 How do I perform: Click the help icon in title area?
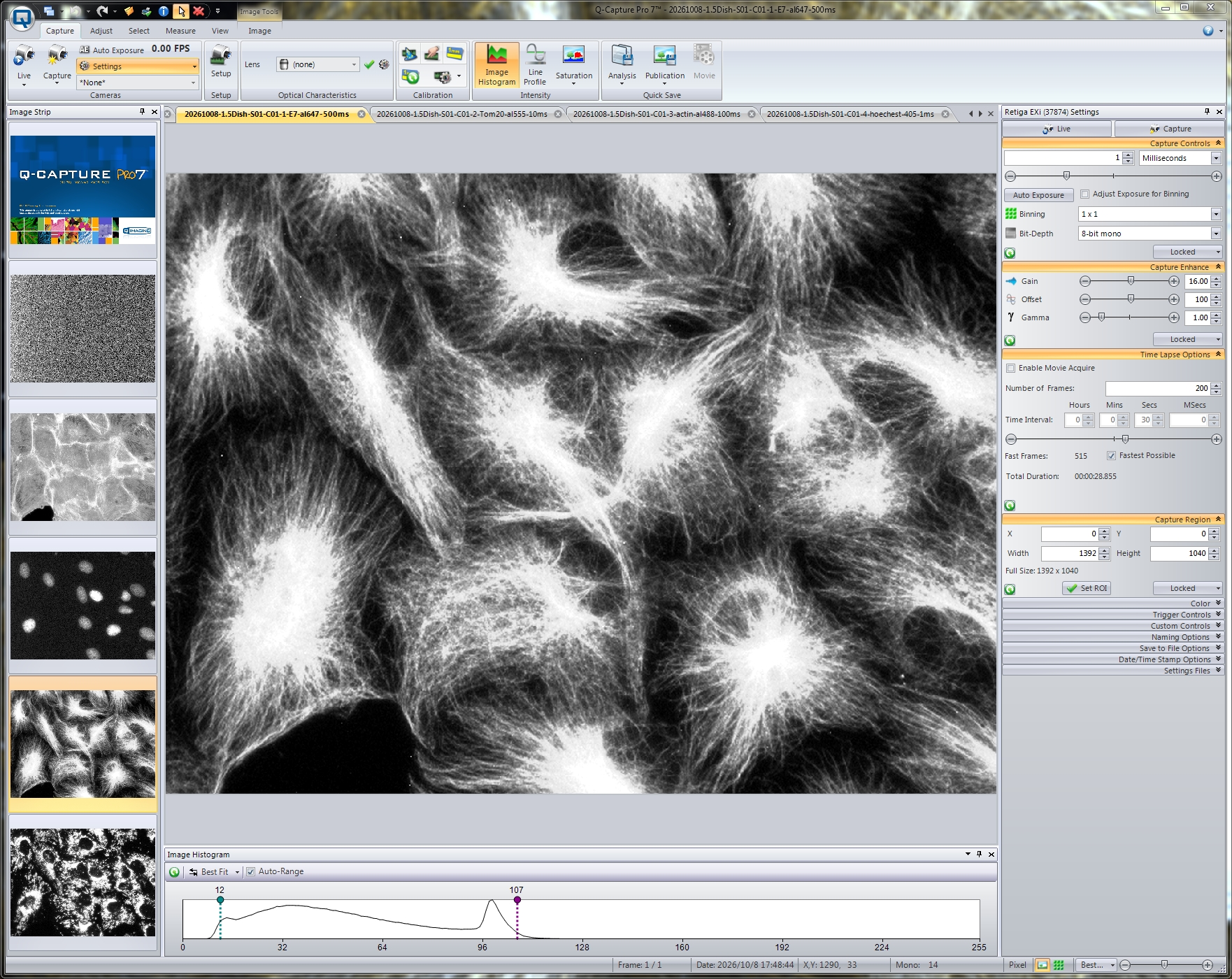(1208, 31)
